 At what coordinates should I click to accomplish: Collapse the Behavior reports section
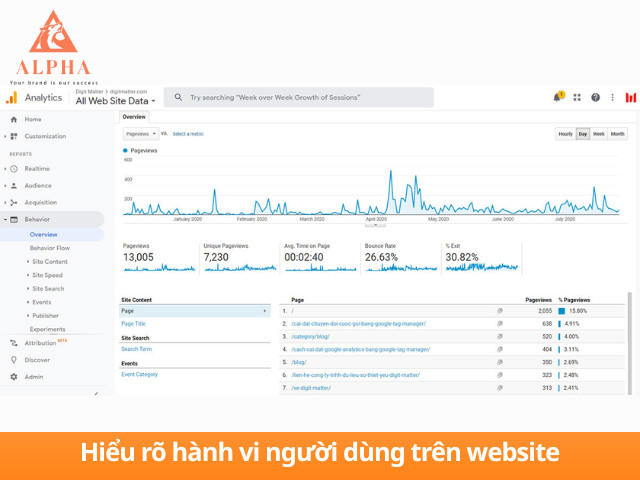5,219
